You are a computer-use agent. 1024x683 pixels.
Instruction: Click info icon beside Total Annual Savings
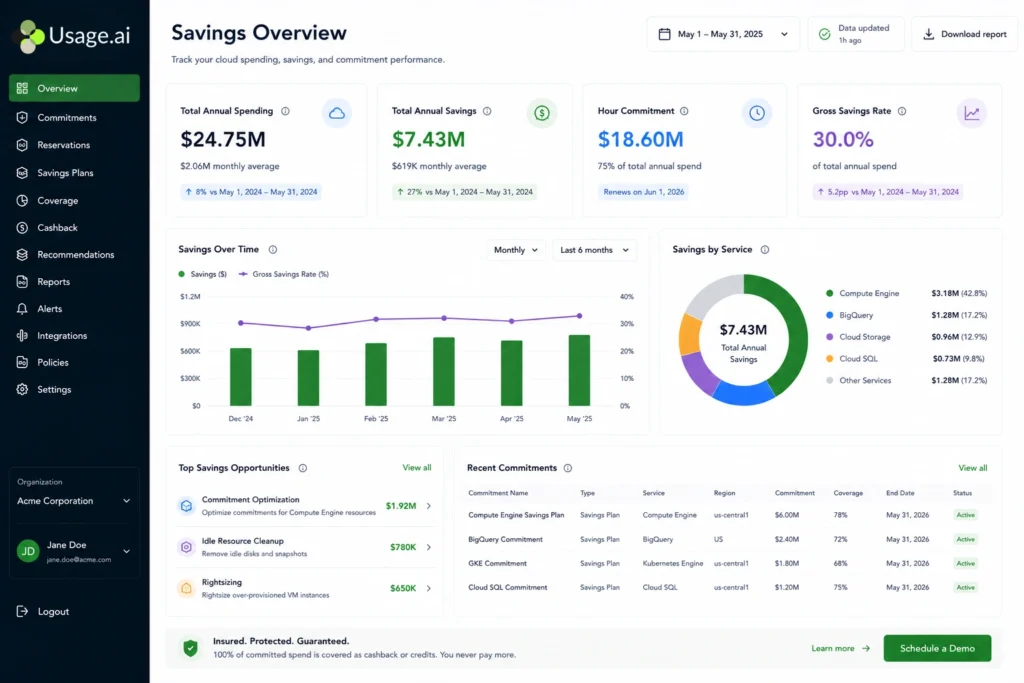point(487,111)
